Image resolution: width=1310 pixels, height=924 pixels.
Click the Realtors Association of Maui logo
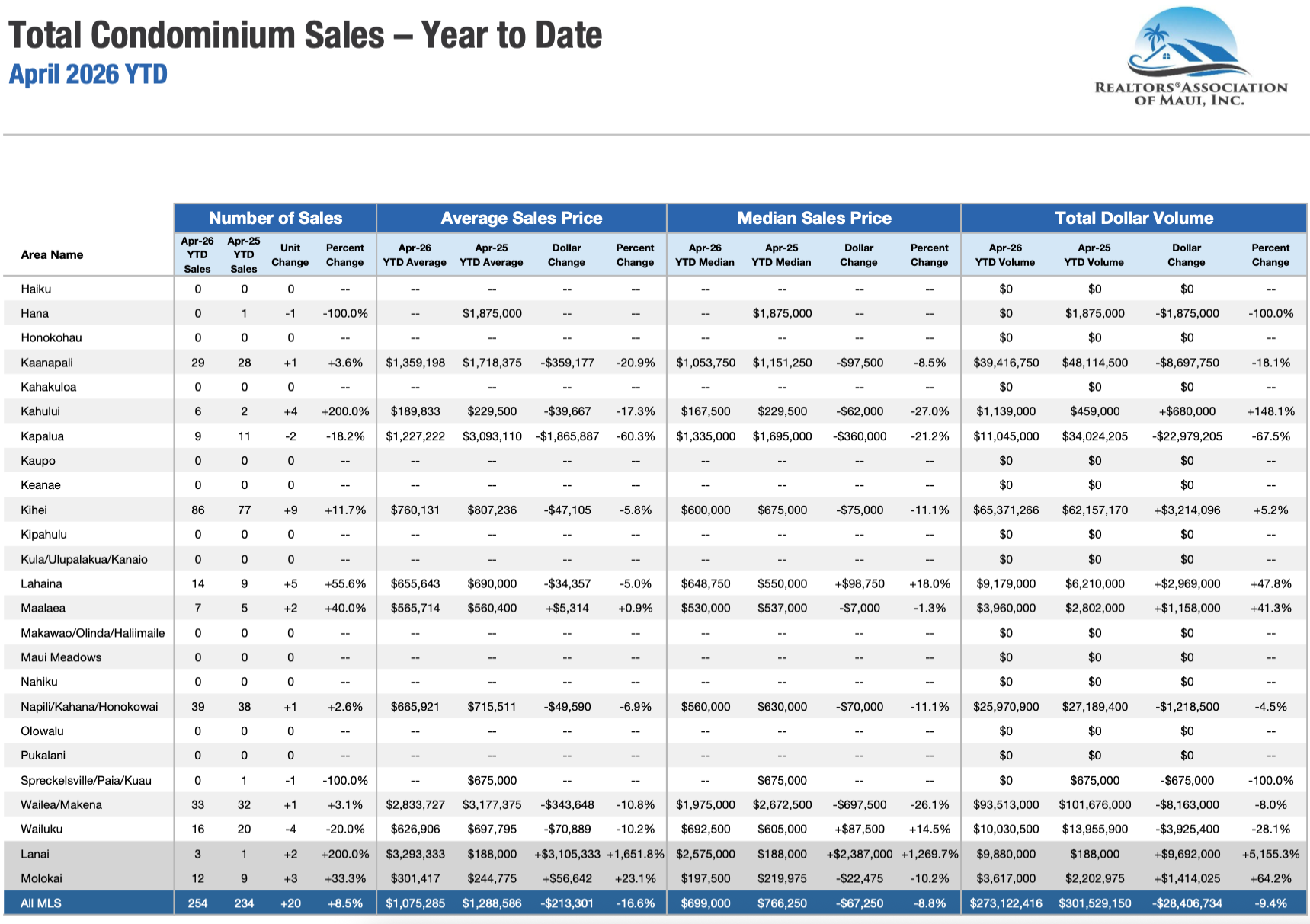(x=1191, y=57)
